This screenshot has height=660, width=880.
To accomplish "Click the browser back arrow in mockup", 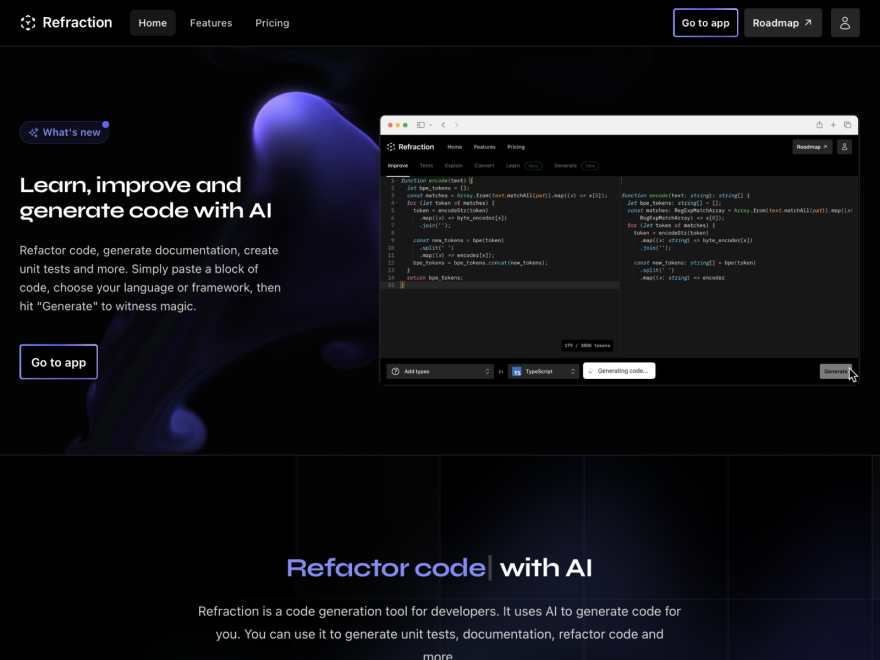I will pos(443,125).
